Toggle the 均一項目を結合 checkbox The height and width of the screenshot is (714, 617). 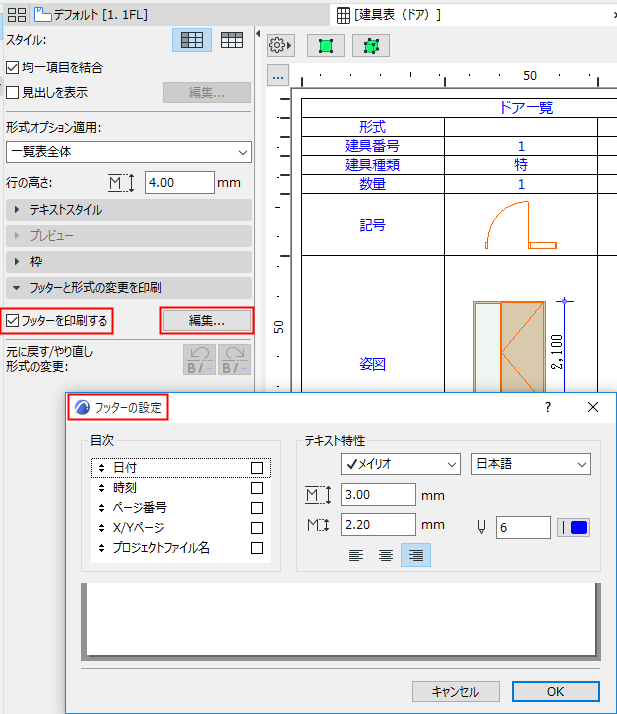[x=13, y=68]
